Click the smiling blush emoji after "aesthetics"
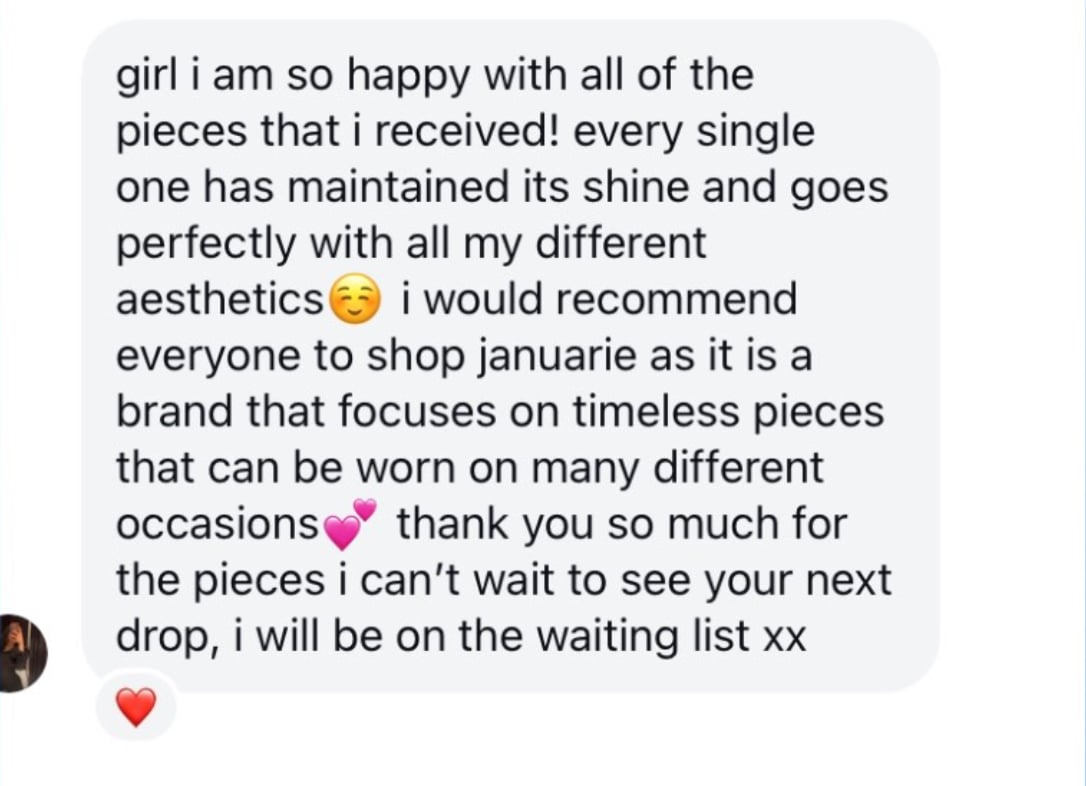This screenshot has width=1086, height=786. [353, 300]
